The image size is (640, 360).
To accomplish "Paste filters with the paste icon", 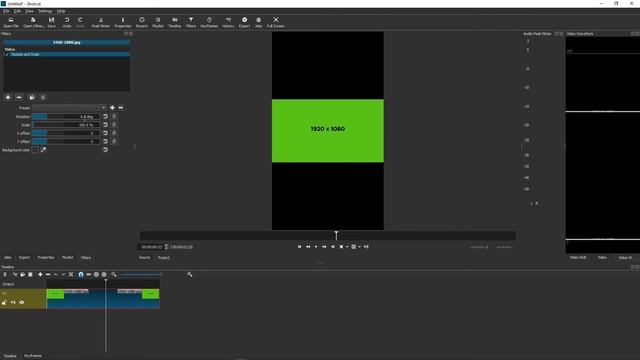I will (43, 97).
